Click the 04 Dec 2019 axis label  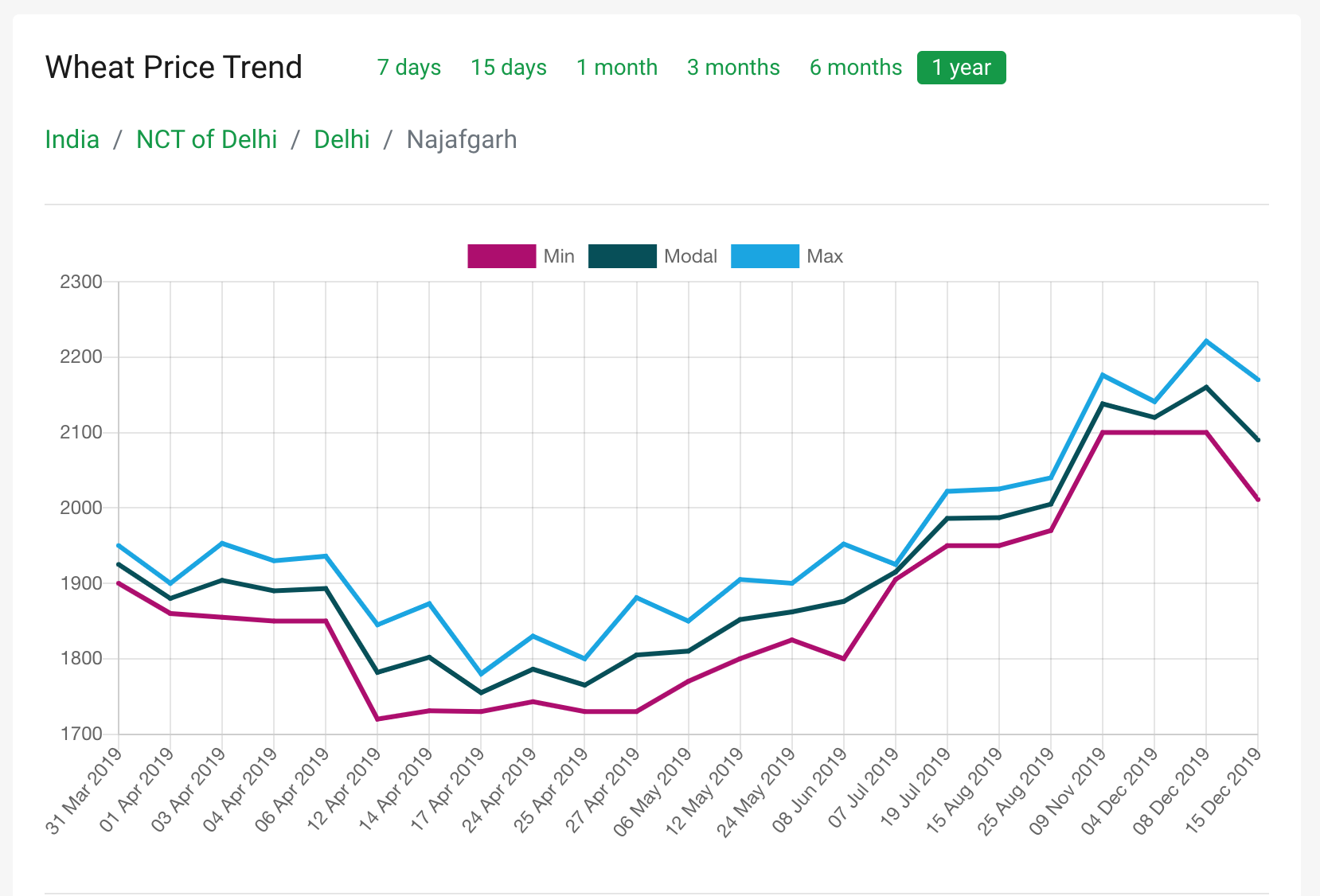click(x=1119, y=792)
